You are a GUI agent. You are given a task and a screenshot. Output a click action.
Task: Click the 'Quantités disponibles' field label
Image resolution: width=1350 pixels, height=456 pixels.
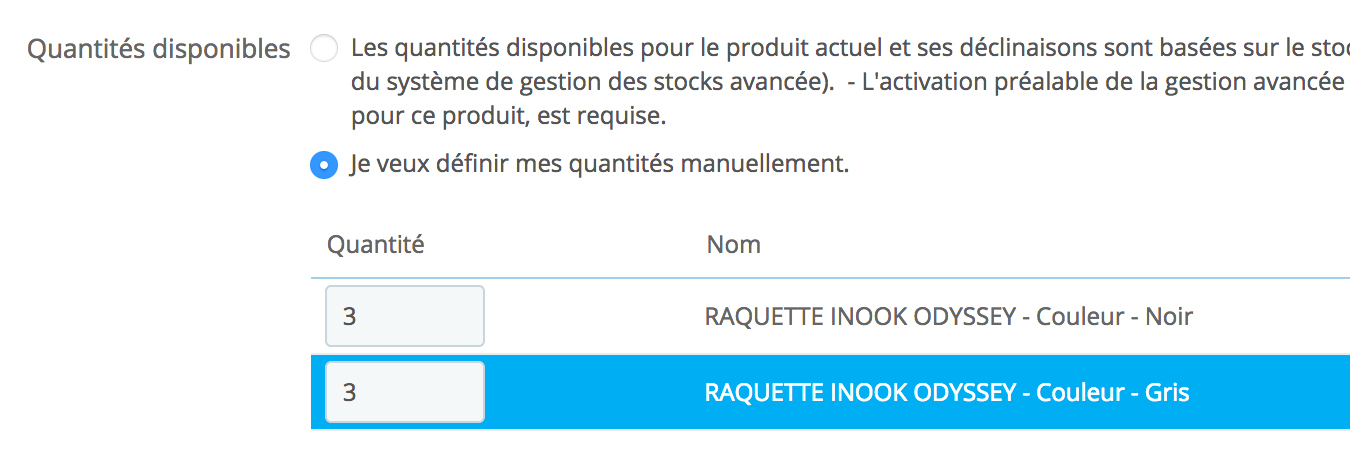click(158, 49)
